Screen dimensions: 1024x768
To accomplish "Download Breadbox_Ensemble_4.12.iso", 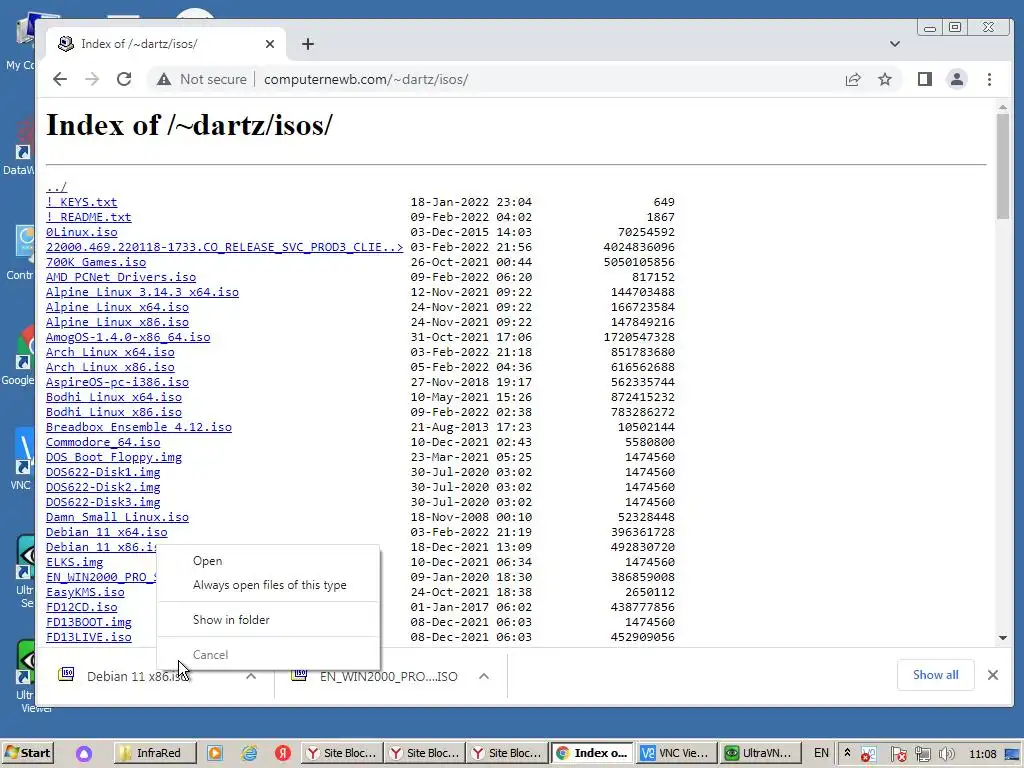I will pos(139,428).
